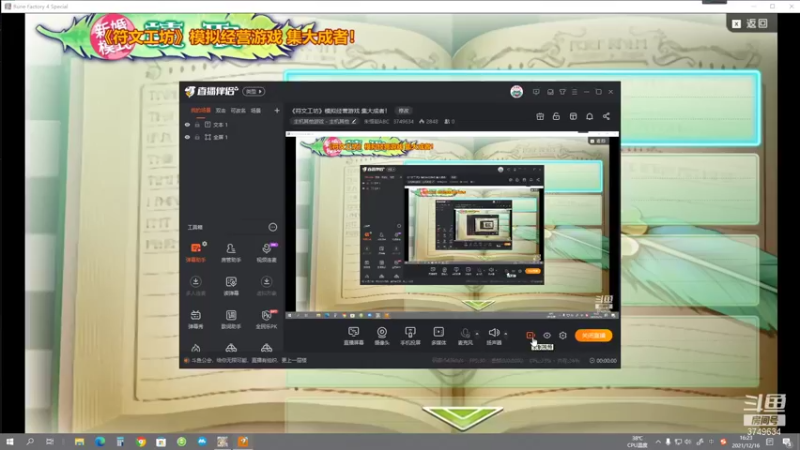Image resolution: width=800 pixels, height=450 pixels.
Task: Open the 全民乐PK tool
Action: click(266, 319)
